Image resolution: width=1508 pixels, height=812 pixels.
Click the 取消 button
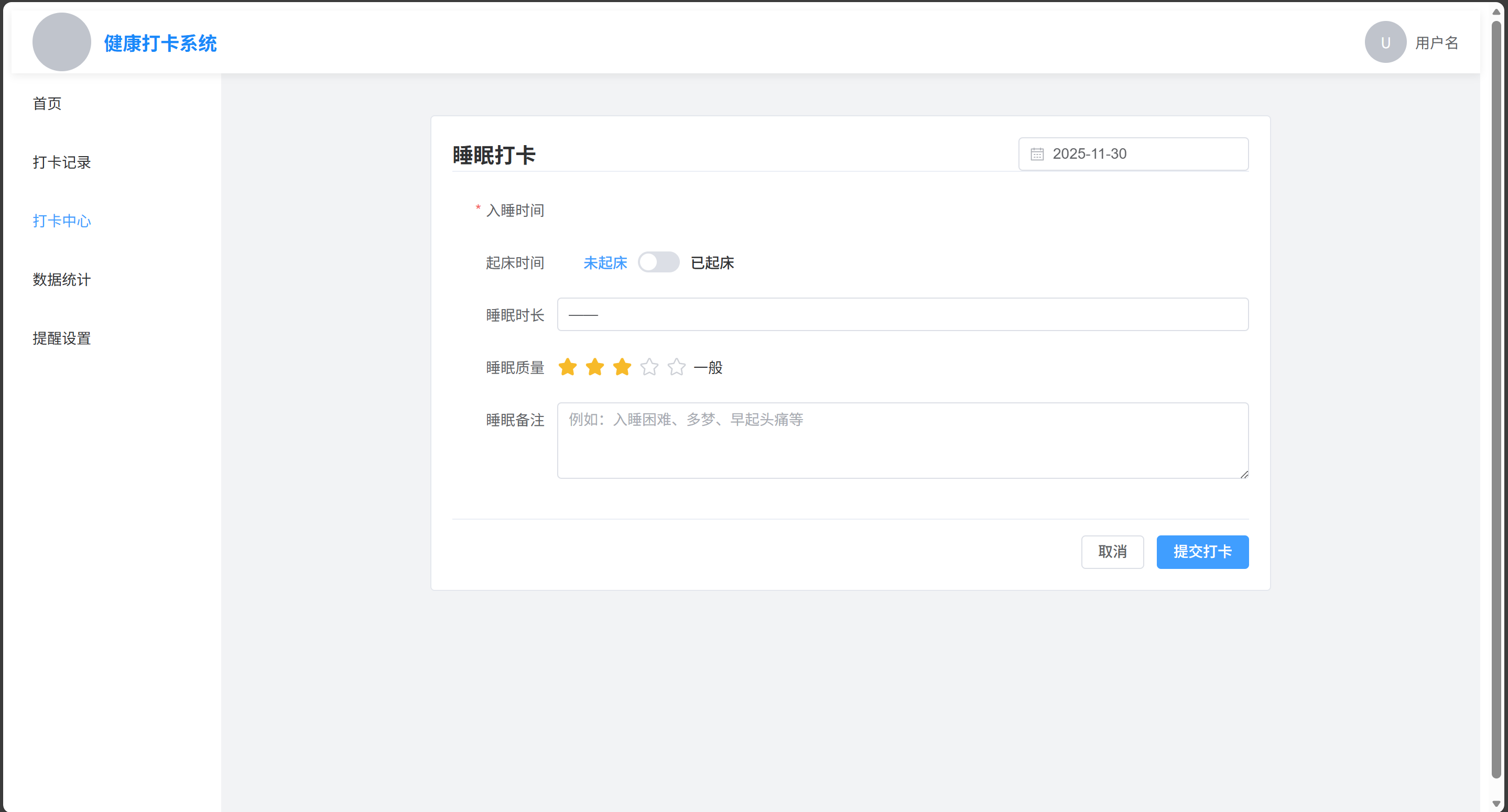1112,552
